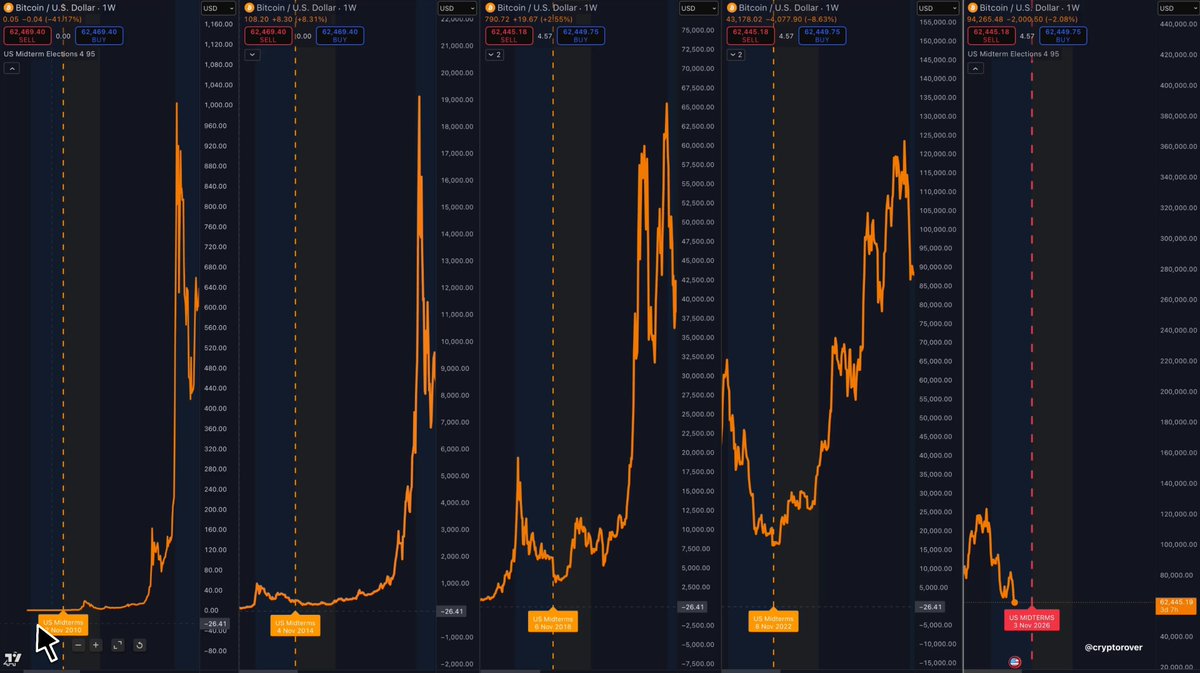The image size is (1200, 673).
Task: Click SELL button on the 2026 midterms chart
Action: (990, 36)
